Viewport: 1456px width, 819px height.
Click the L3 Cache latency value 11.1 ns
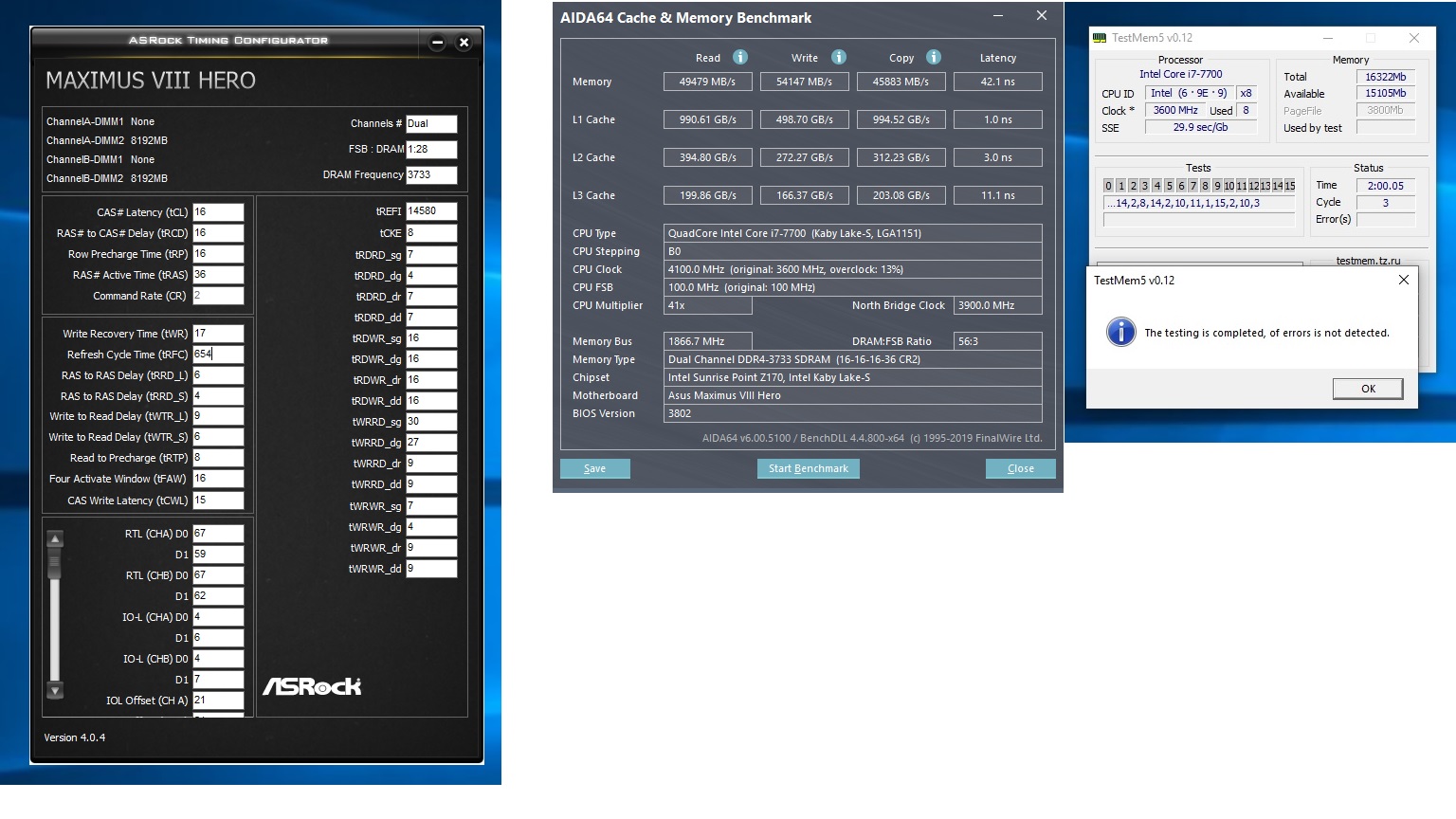998,195
